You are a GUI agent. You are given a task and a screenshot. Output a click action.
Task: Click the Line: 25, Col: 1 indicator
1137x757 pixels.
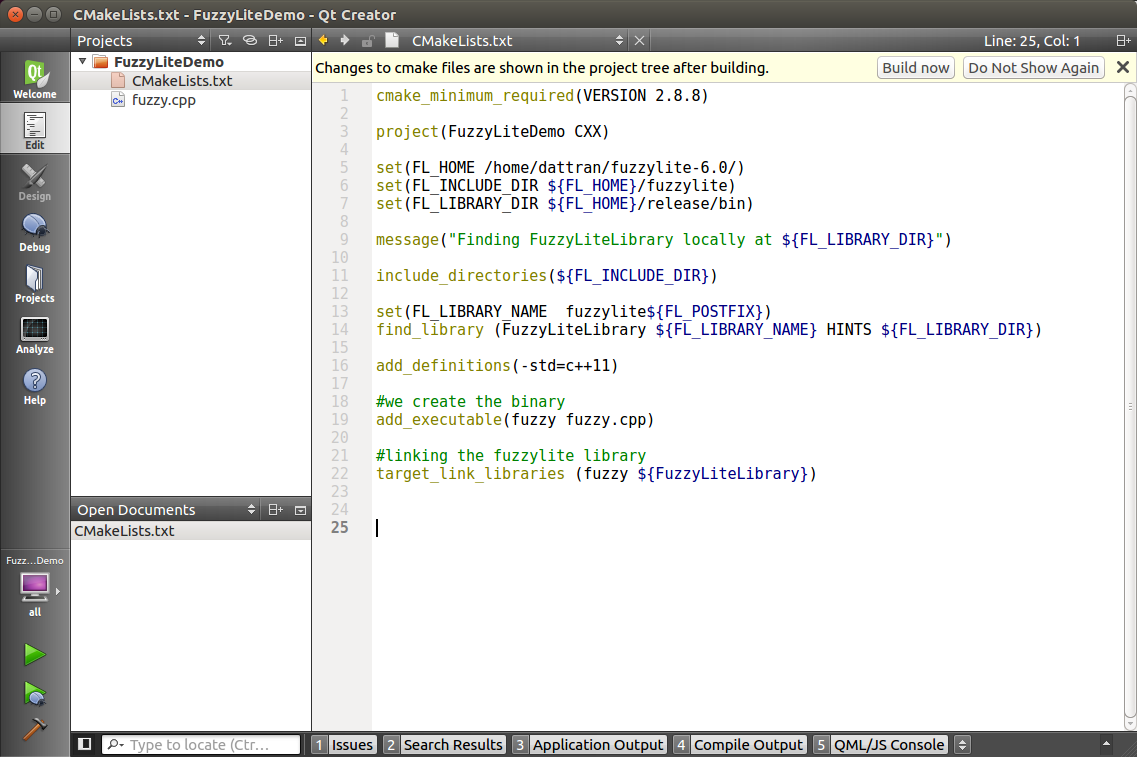[x=1031, y=41]
